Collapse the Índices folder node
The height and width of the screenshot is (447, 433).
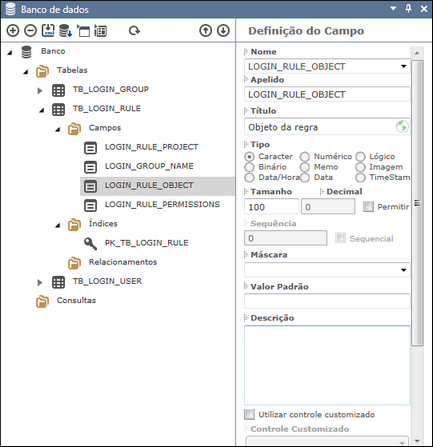pyautogui.click(x=58, y=225)
